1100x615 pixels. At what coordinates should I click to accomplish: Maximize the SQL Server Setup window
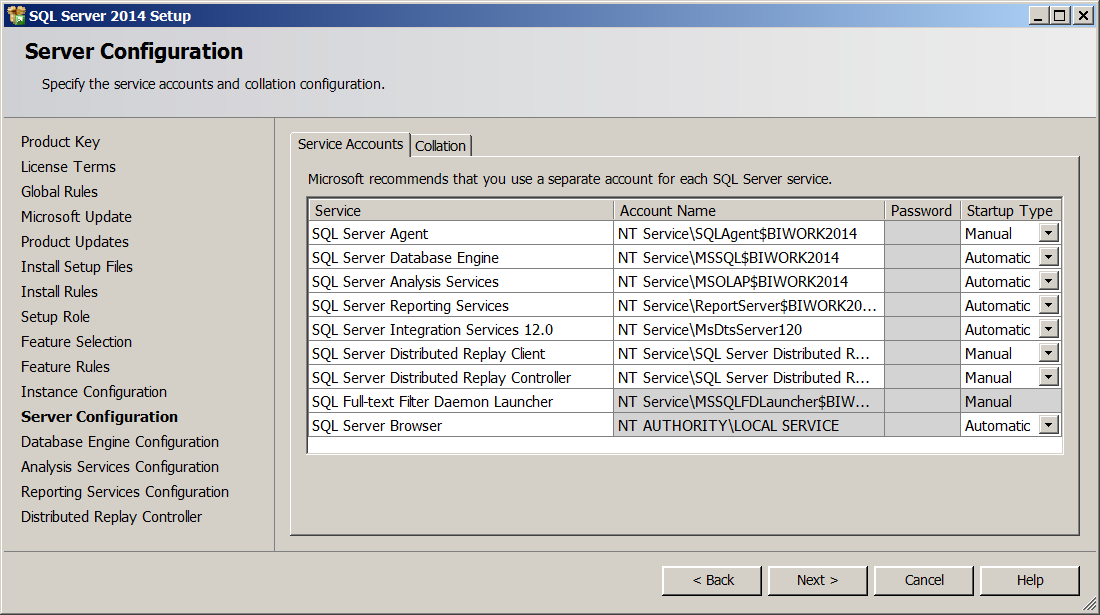click(1060, 15)
